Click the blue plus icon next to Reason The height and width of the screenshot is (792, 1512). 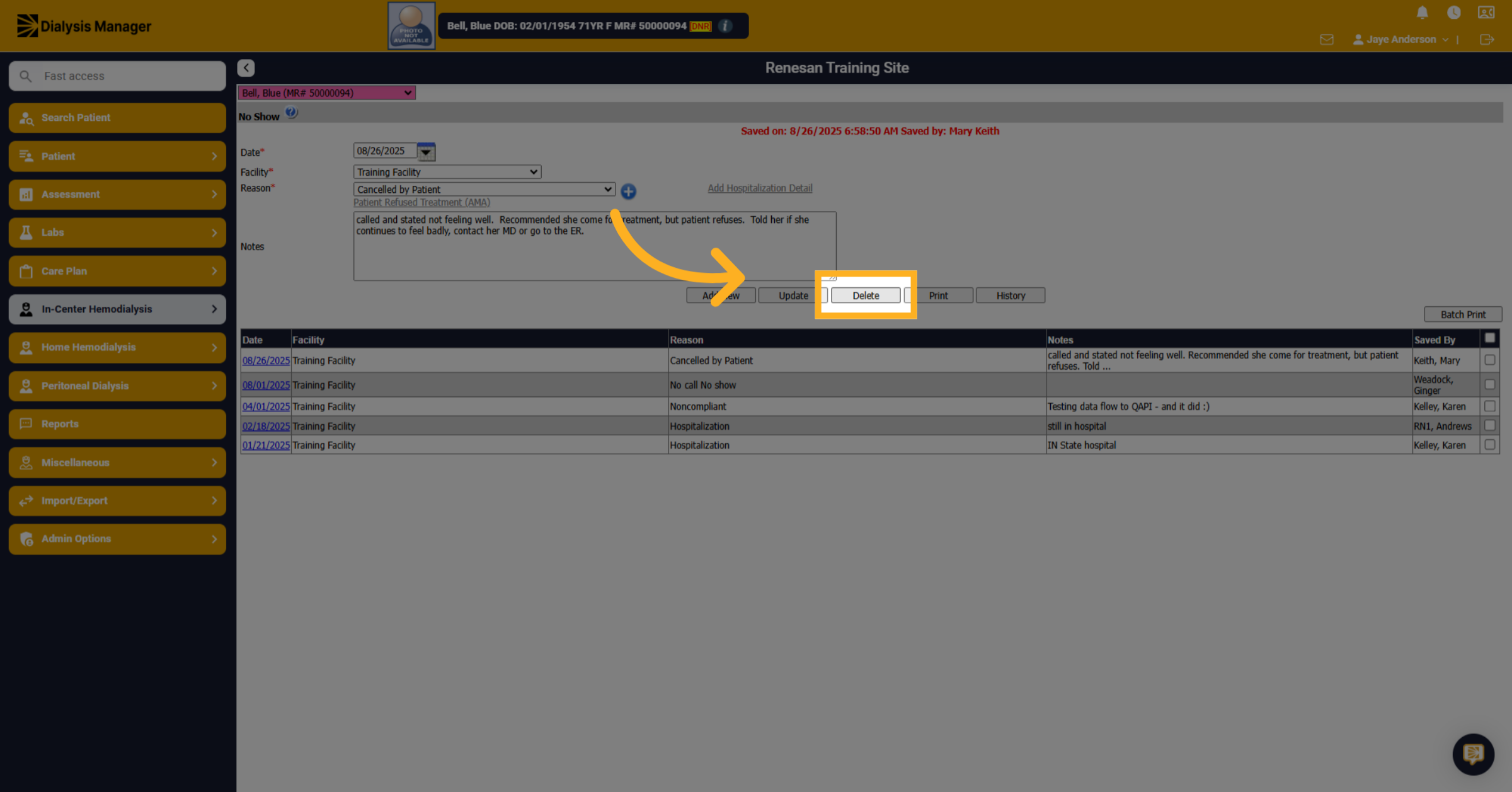tap(628, 192)
